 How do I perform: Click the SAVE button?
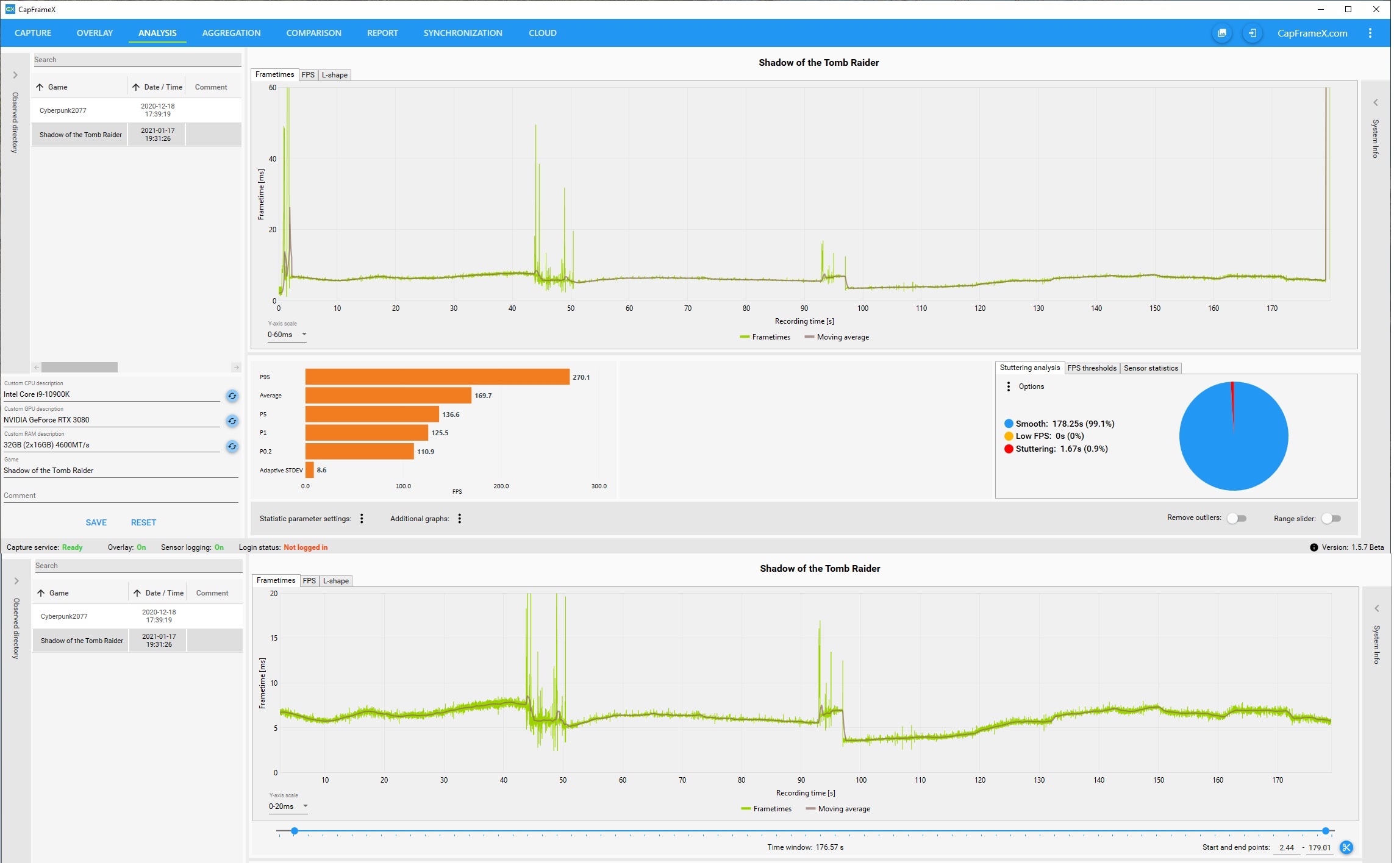click(96, 523)
